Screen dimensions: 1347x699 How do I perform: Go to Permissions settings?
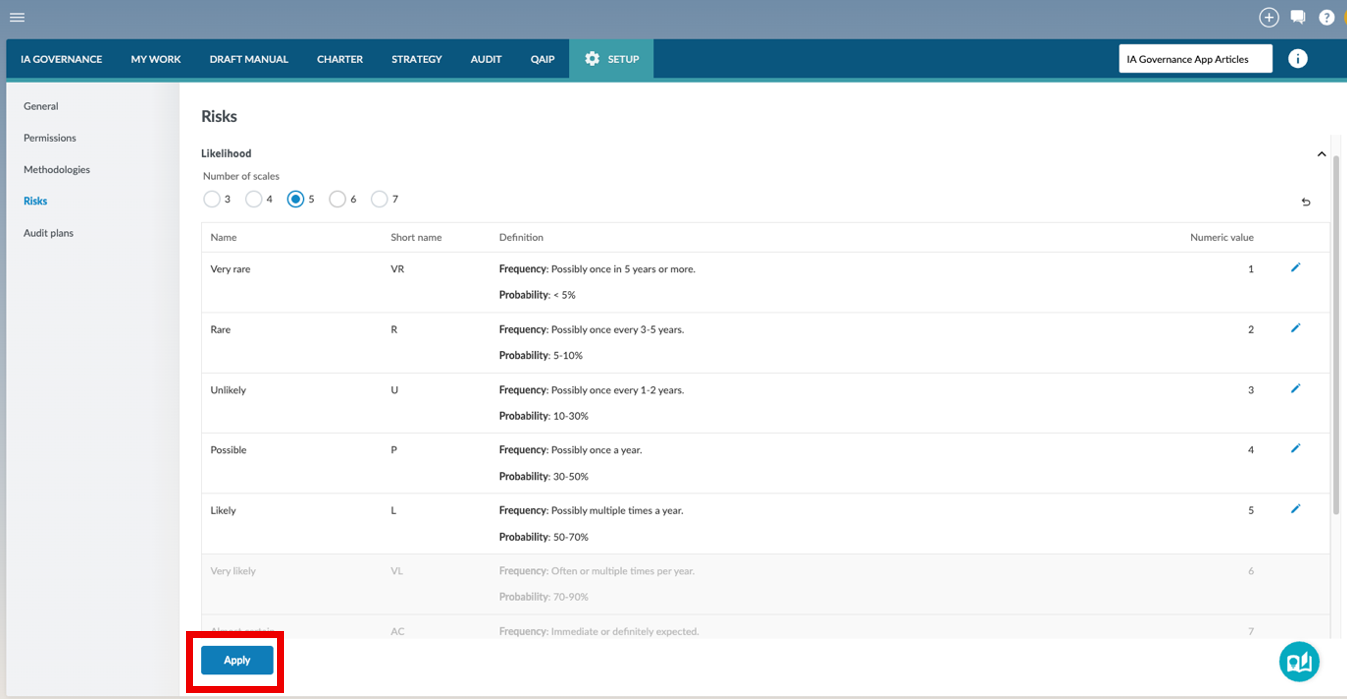pos(50,138)
